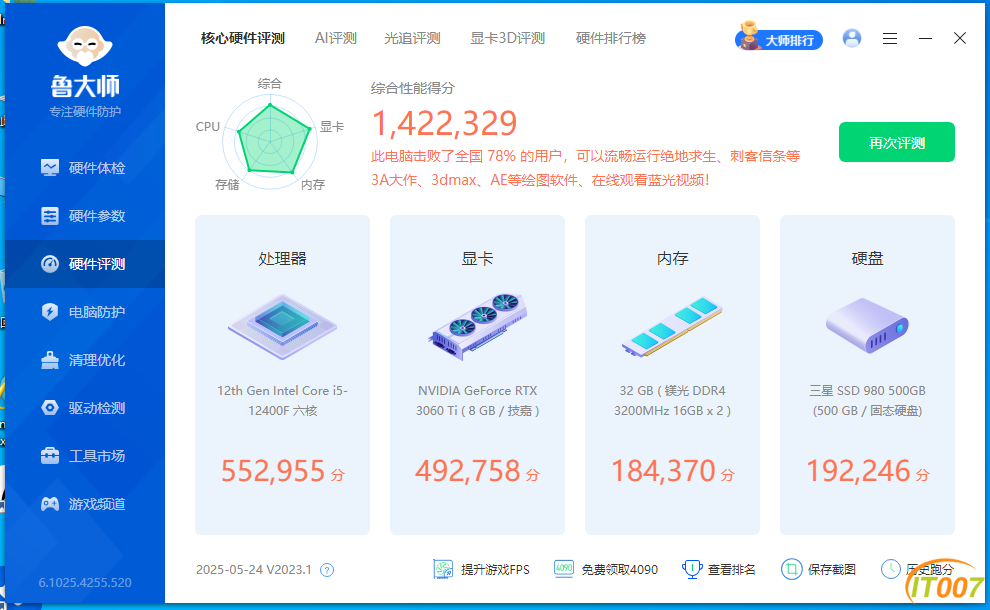990x610 pixels.
Task: Click the 专注硬件防护 slogan
Action: tap(85, 112)
